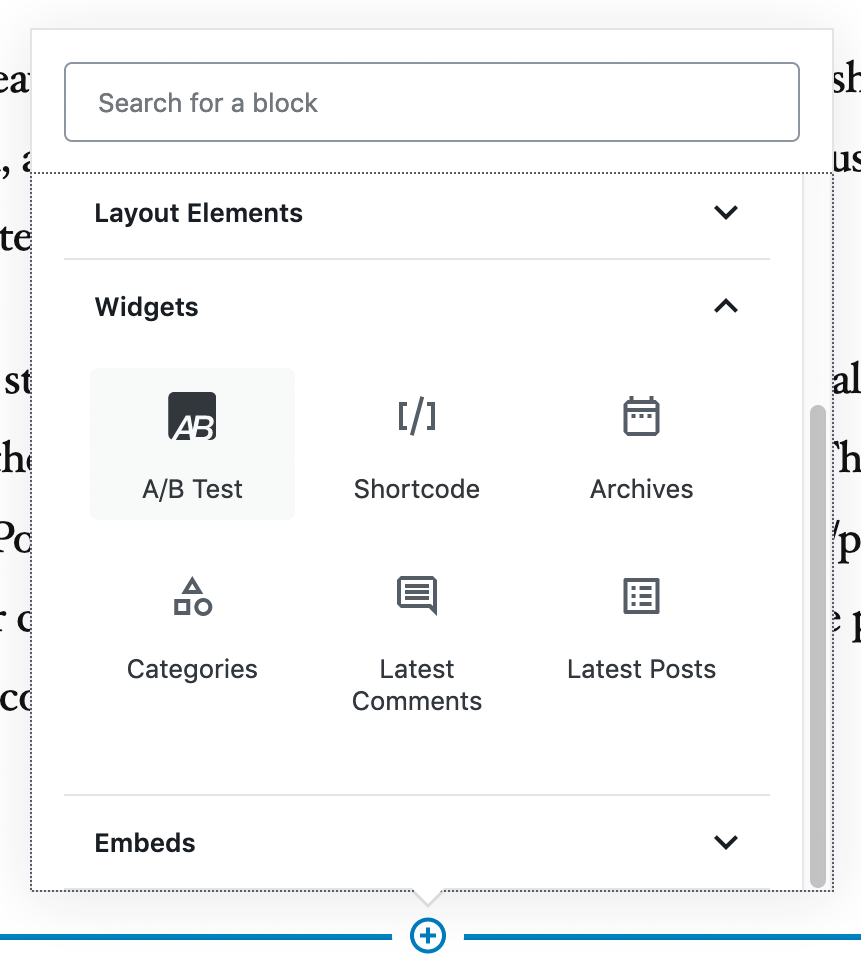
Task: Focus the Search for a block field
Action: pos(431,102)
